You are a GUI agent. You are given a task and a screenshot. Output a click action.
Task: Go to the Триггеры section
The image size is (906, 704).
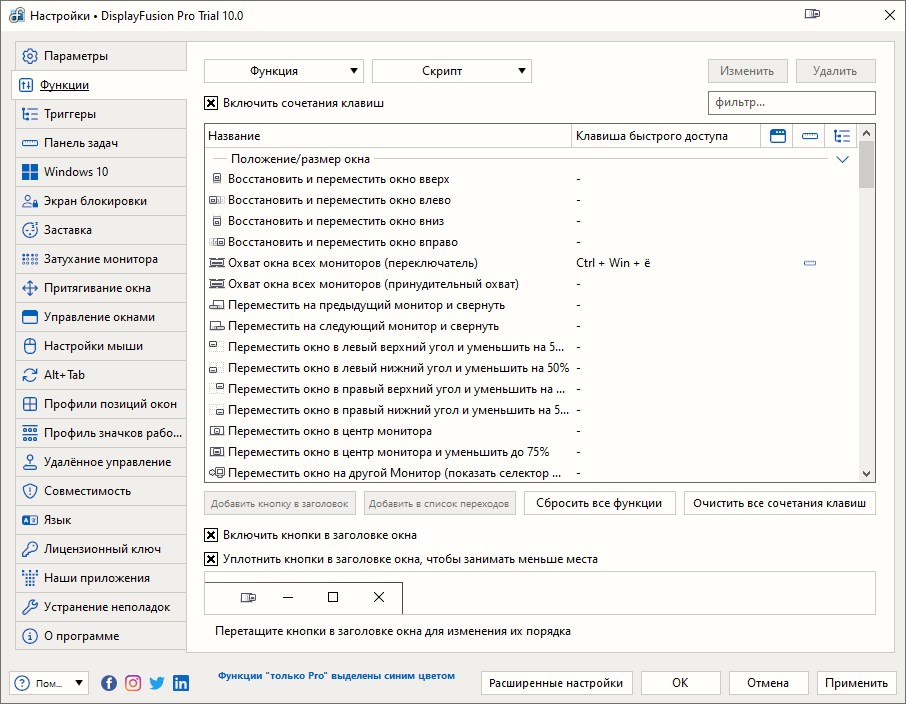pos(101,114)
